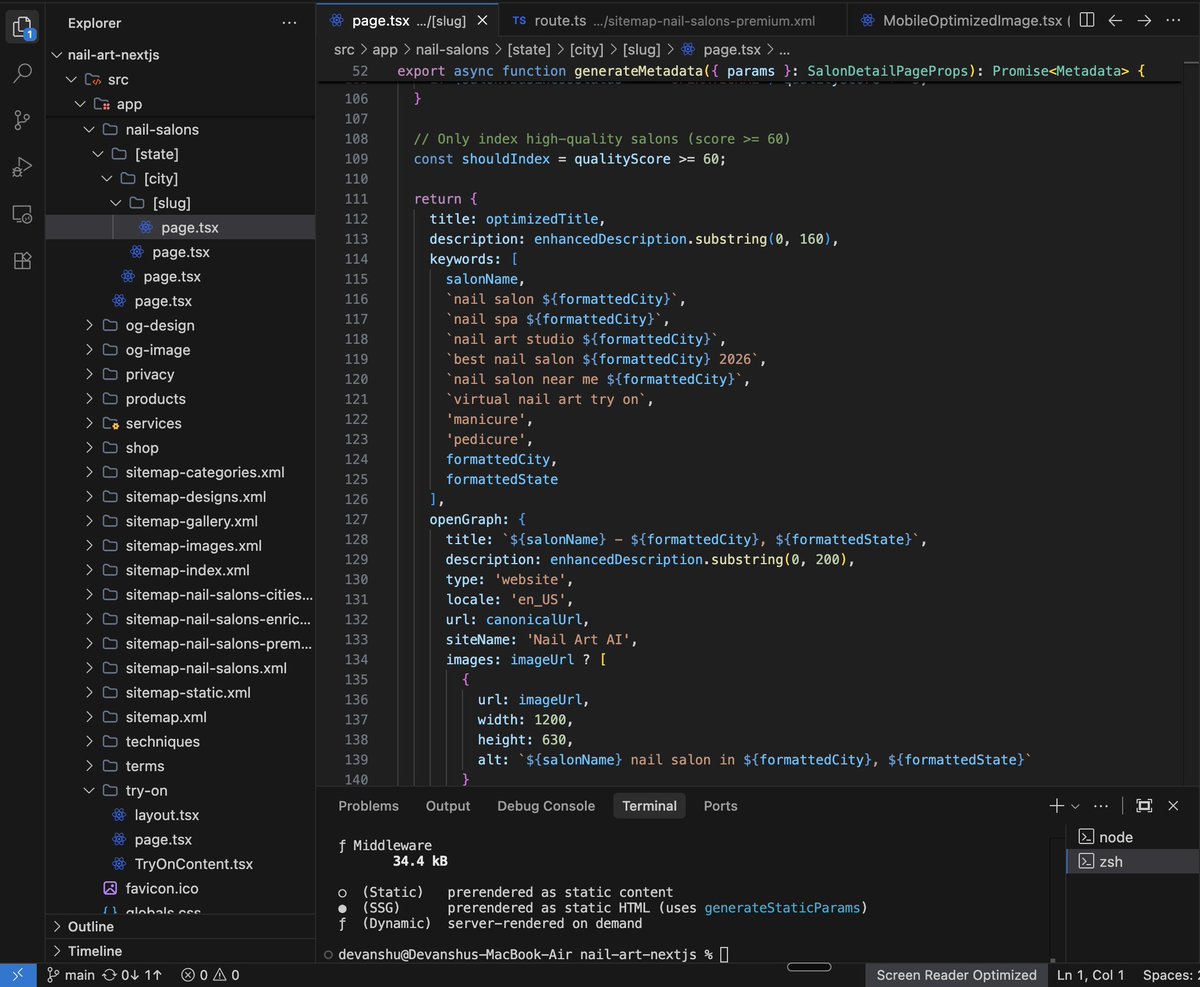This screenshot has width=1200, height=987.
Task: Open favicon.ico file
Action: pos(181,888)
